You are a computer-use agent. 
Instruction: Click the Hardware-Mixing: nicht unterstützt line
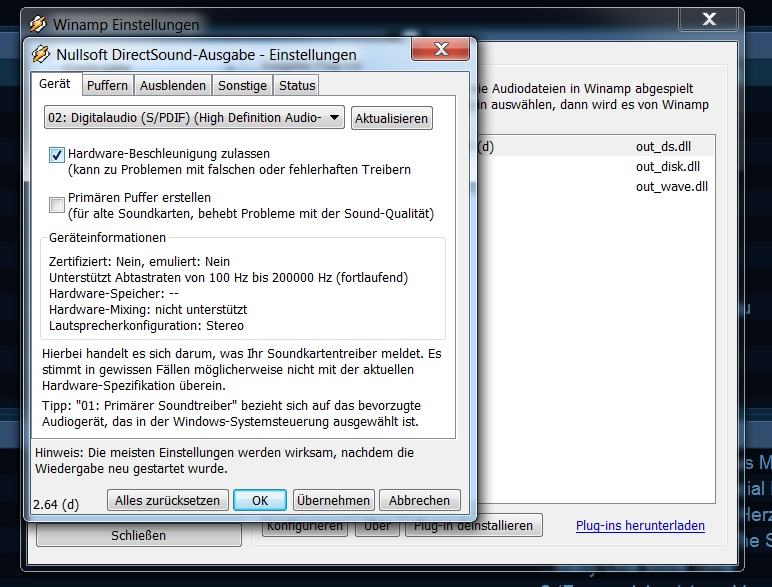coord(148,310)
